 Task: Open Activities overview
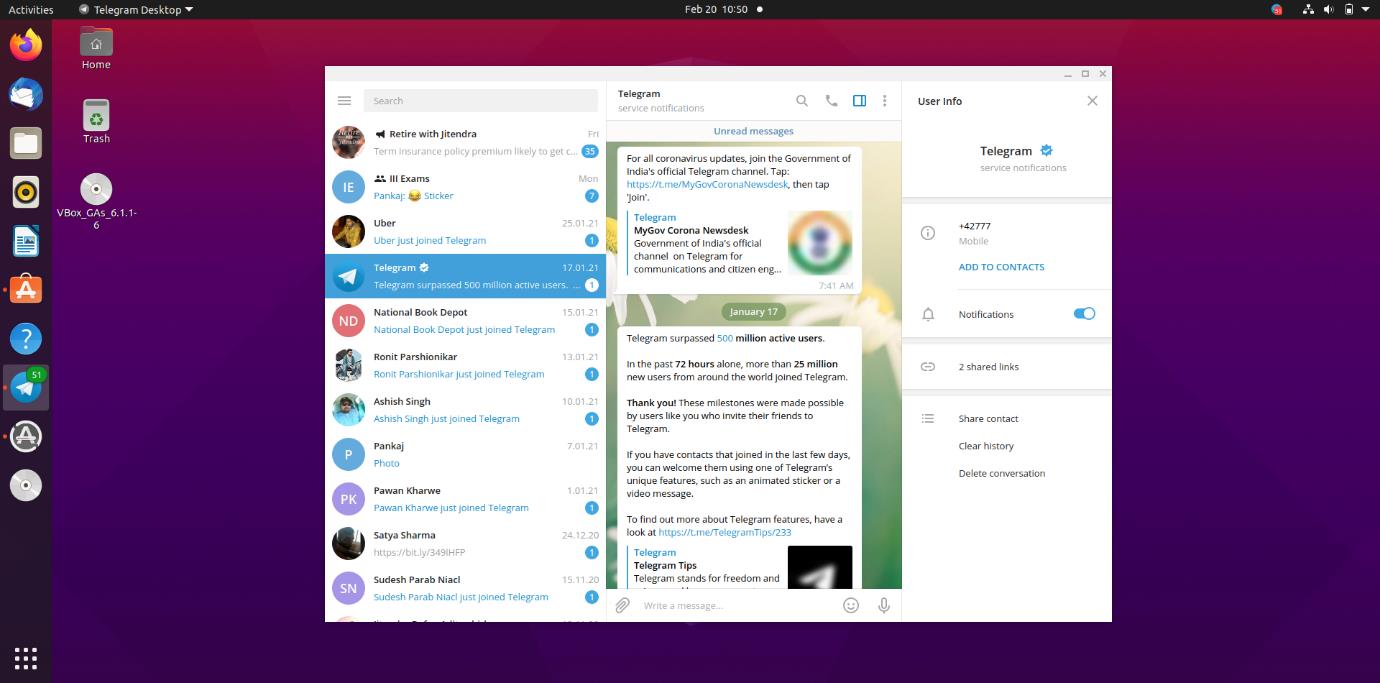[x=31, y=10]
